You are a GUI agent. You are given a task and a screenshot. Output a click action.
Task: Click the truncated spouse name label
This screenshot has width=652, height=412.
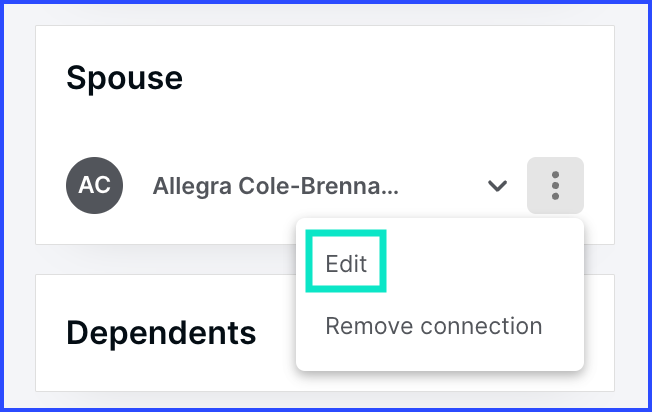coord(276,186)
